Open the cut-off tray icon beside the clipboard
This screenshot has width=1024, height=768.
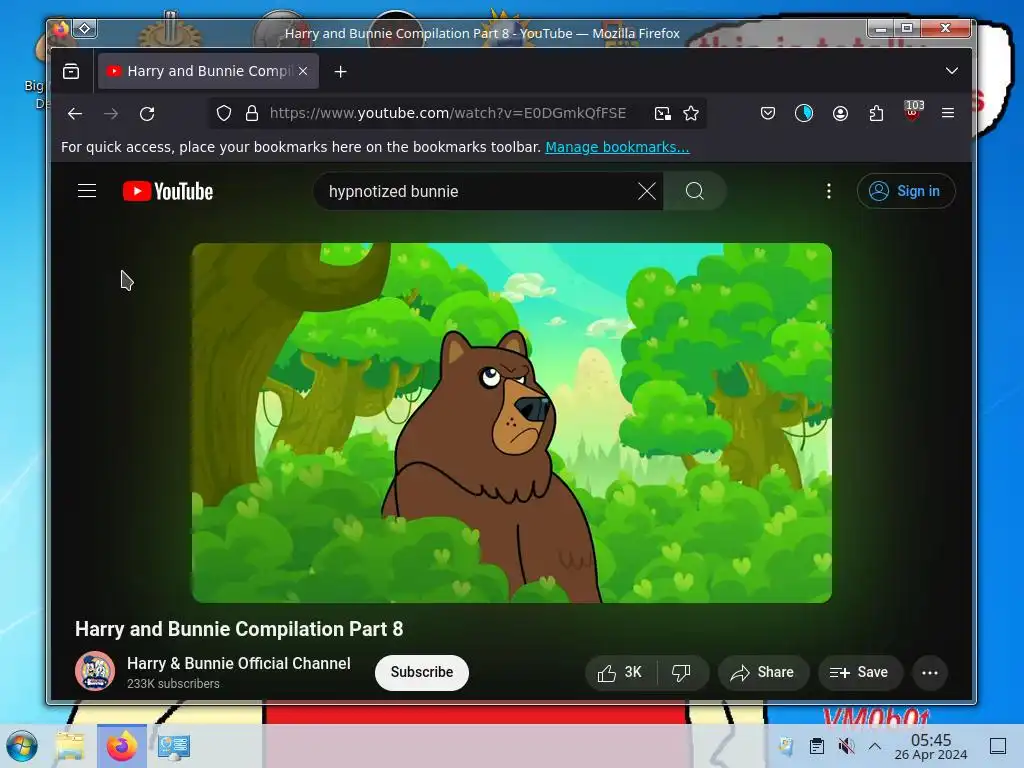point(786,746)
